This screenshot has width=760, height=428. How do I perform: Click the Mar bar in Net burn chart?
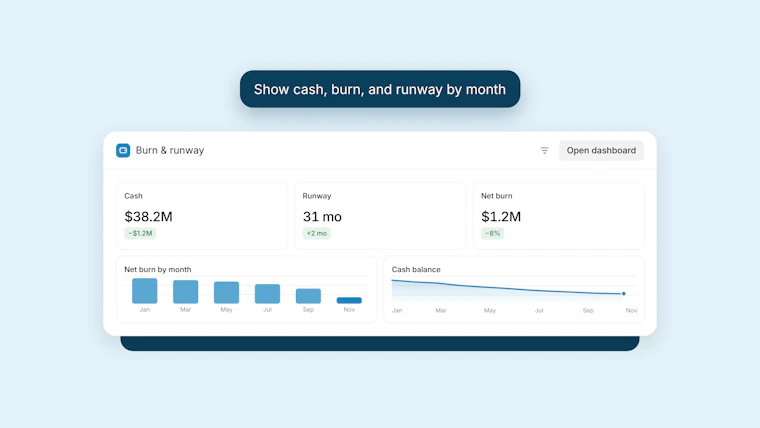tap(186, 292)
